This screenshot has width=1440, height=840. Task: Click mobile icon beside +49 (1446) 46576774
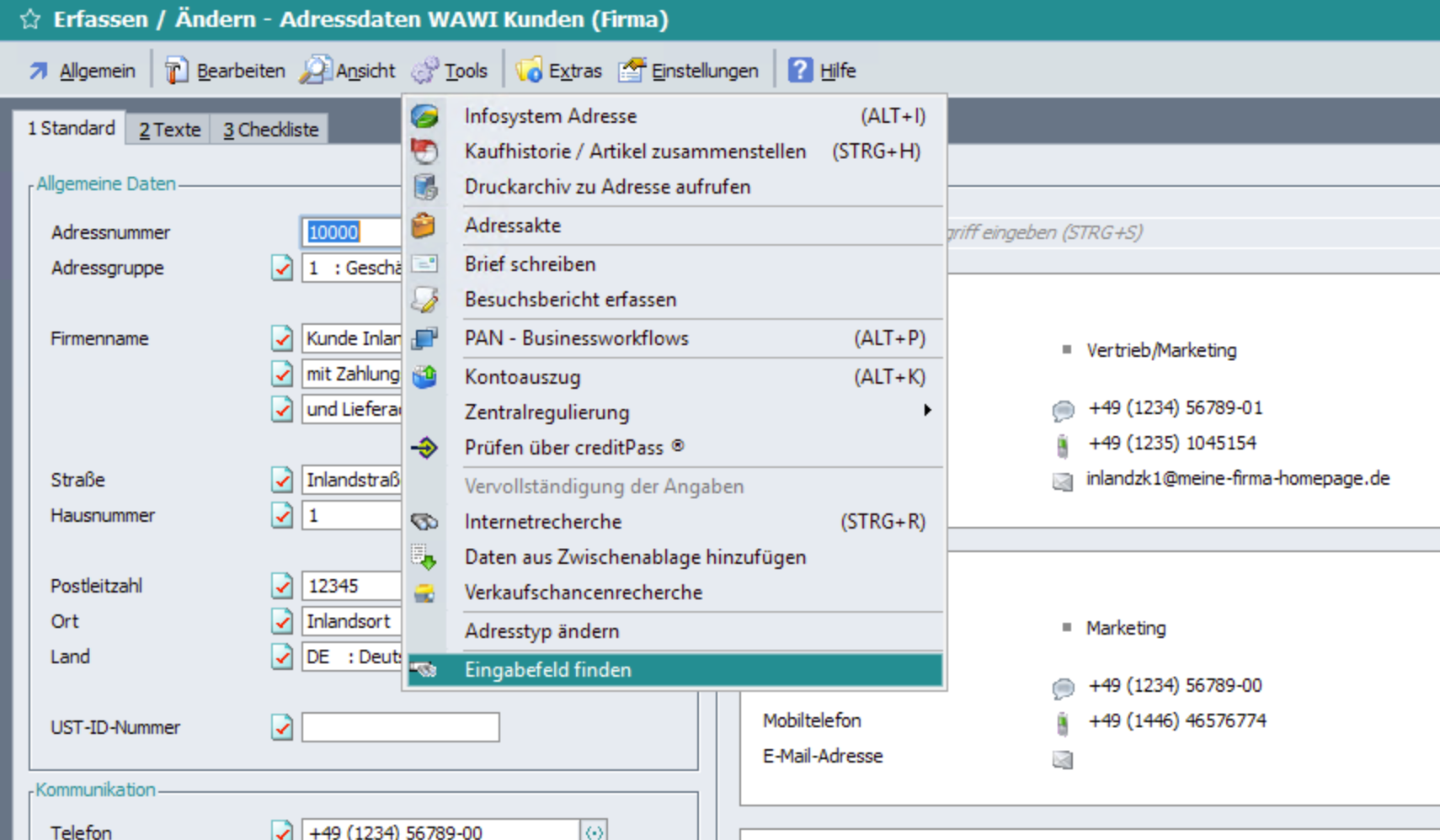point(1063,722)
